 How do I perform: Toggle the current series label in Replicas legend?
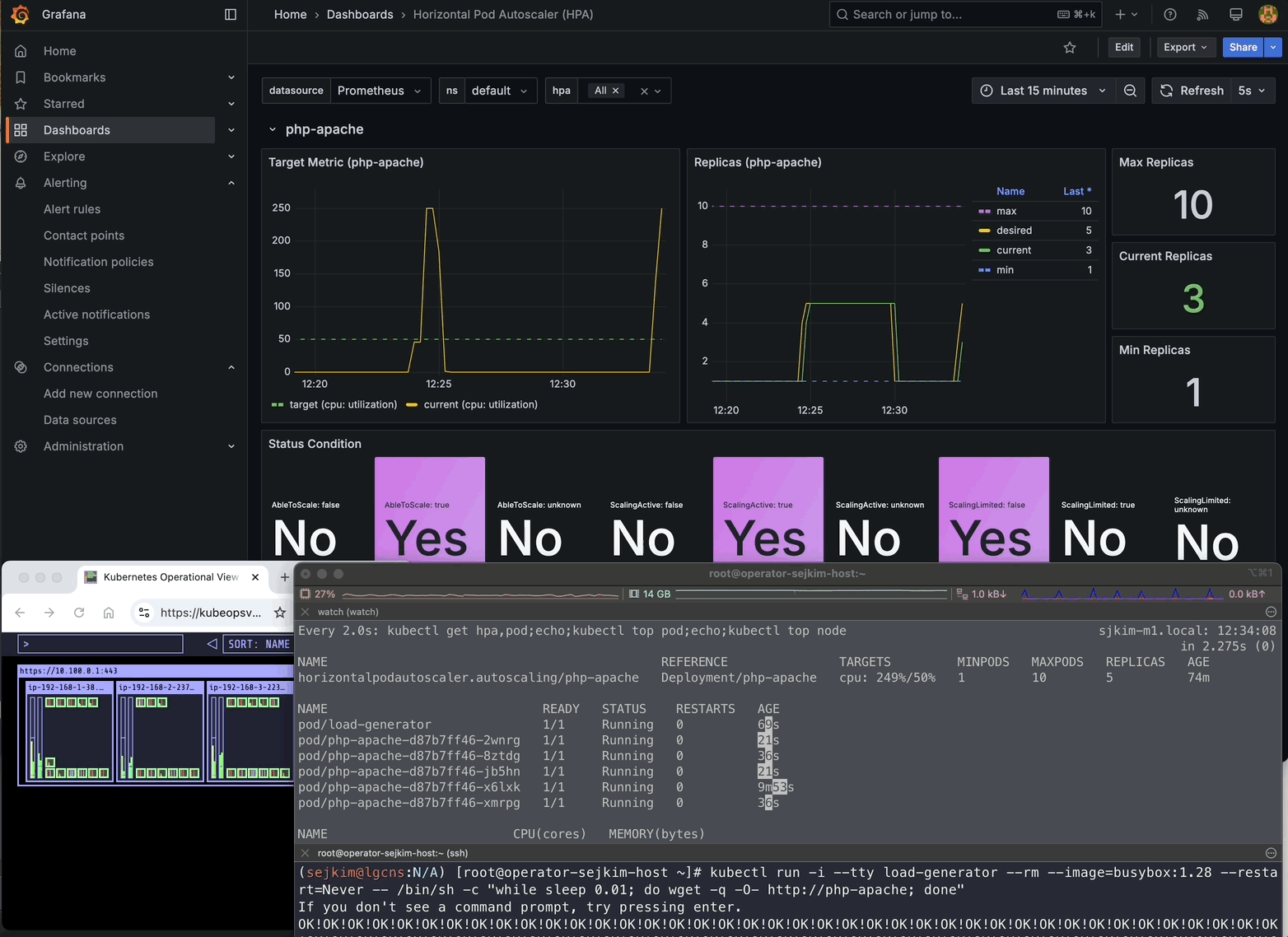point(1014,250)
